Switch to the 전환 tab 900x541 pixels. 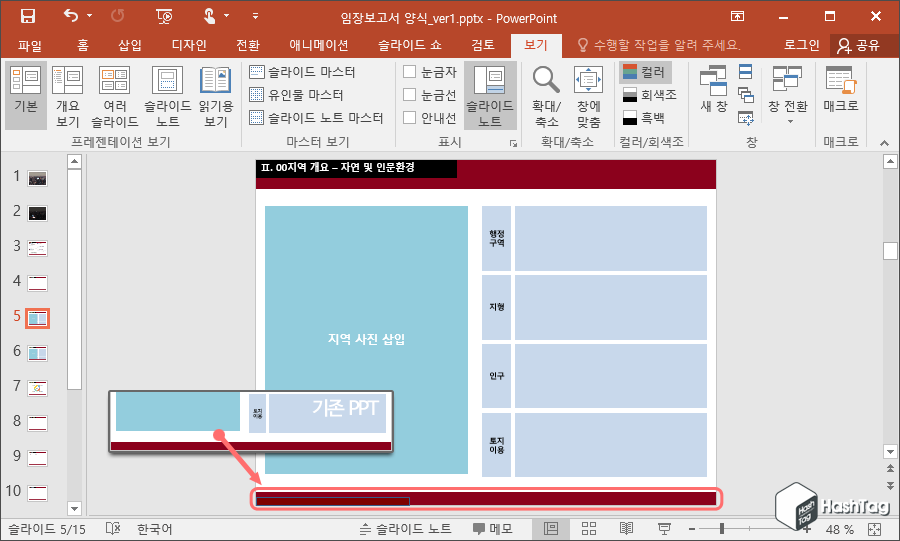(x=248, y=45)
